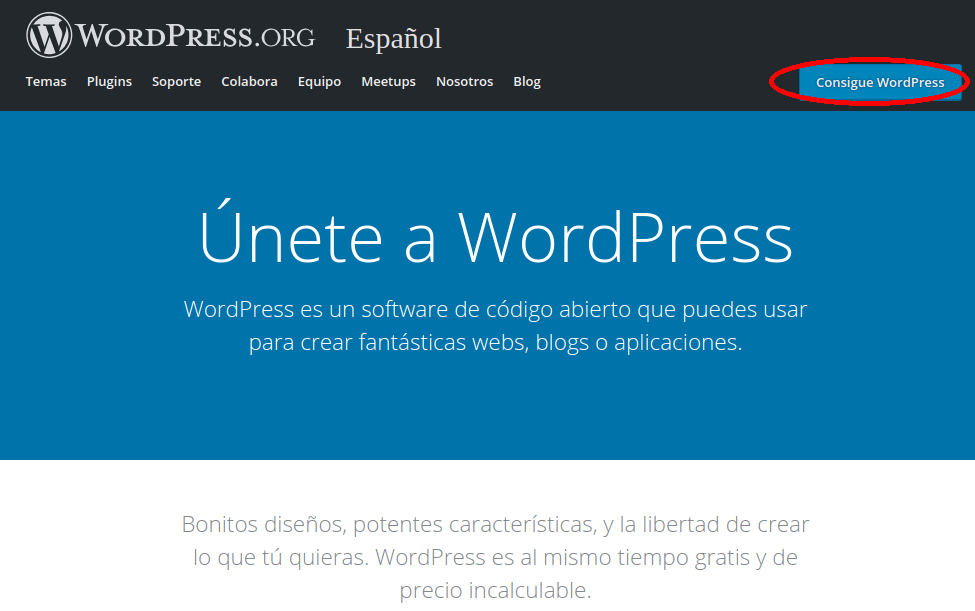Click the WordPress circular W logo
975x611 pixels.
click(x=49, y=35)
